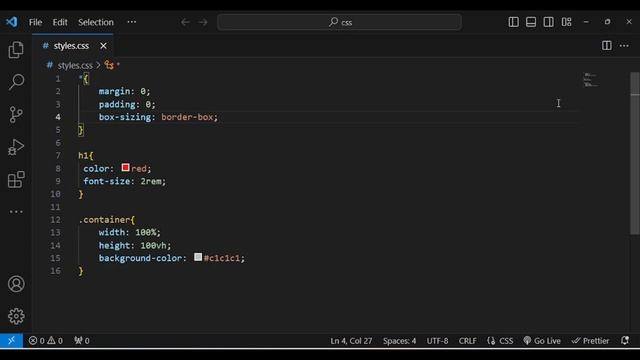Click the 100vh height value
Viewport: 640px width, 360px height.
click(x=153, y=245)
